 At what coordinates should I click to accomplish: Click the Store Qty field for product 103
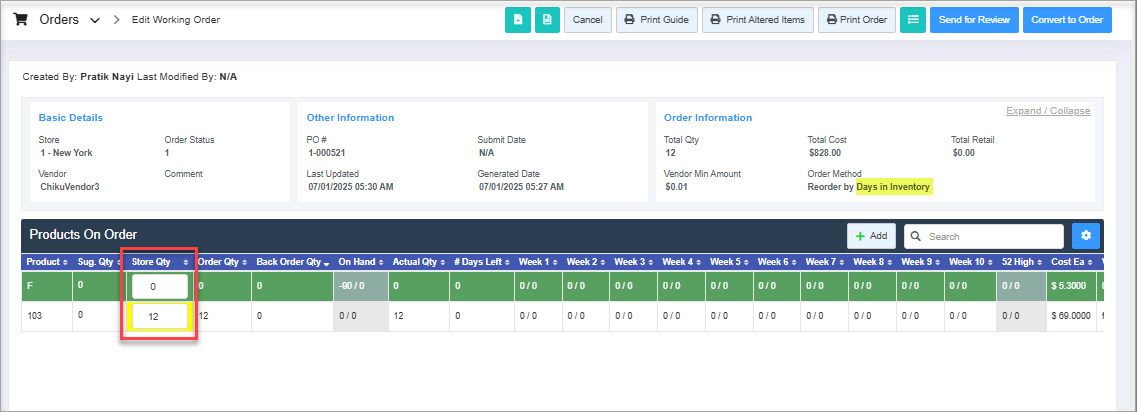[159, 317]
